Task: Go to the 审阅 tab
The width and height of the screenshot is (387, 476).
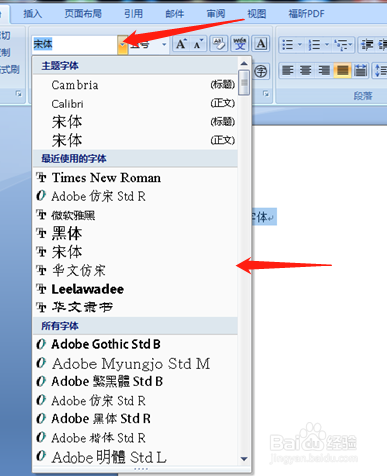Action: [216, 14]
